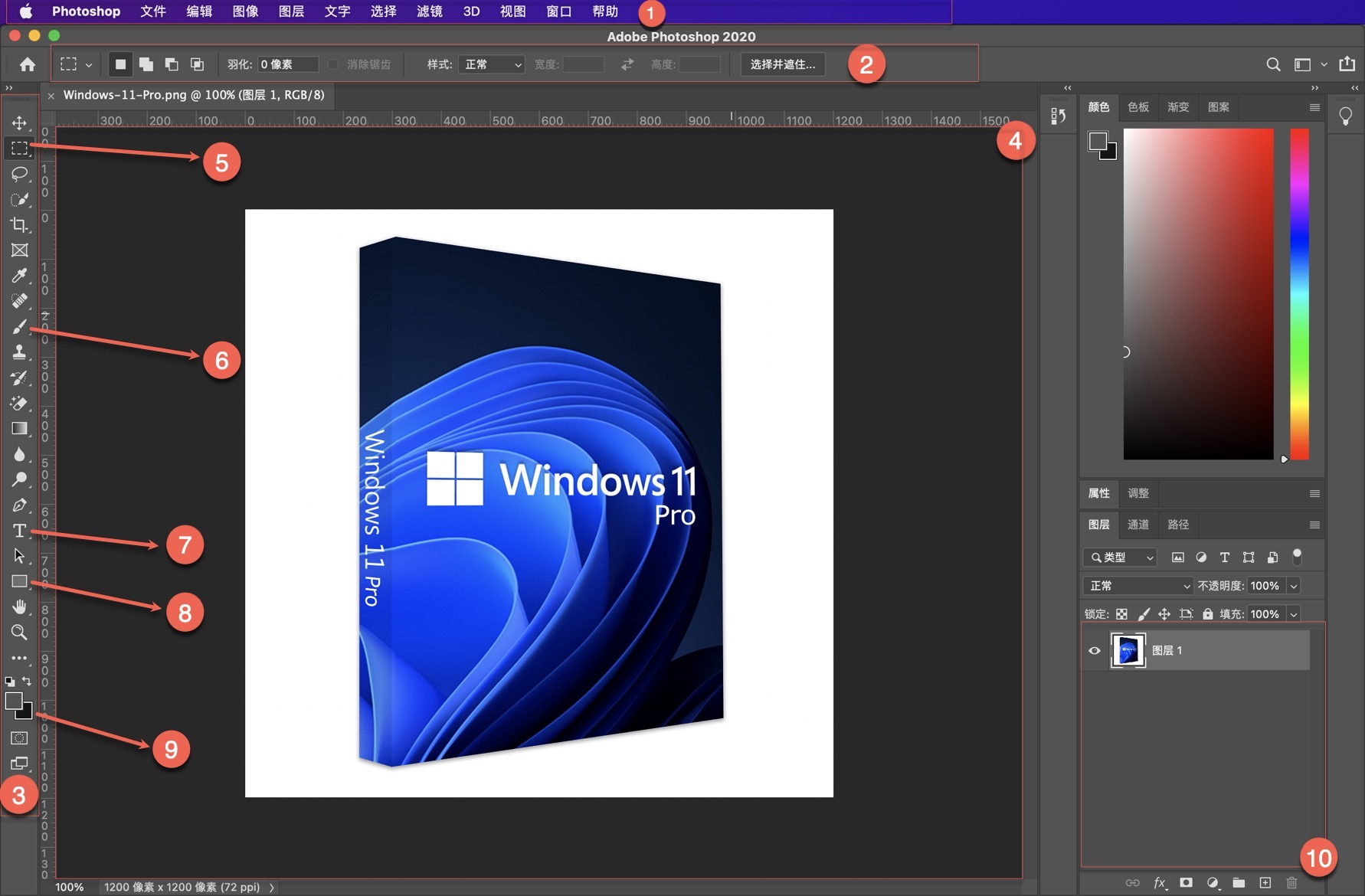Open the 类型 layer filter dropdown
1365x896 pixels.
tap(1120, 558)
